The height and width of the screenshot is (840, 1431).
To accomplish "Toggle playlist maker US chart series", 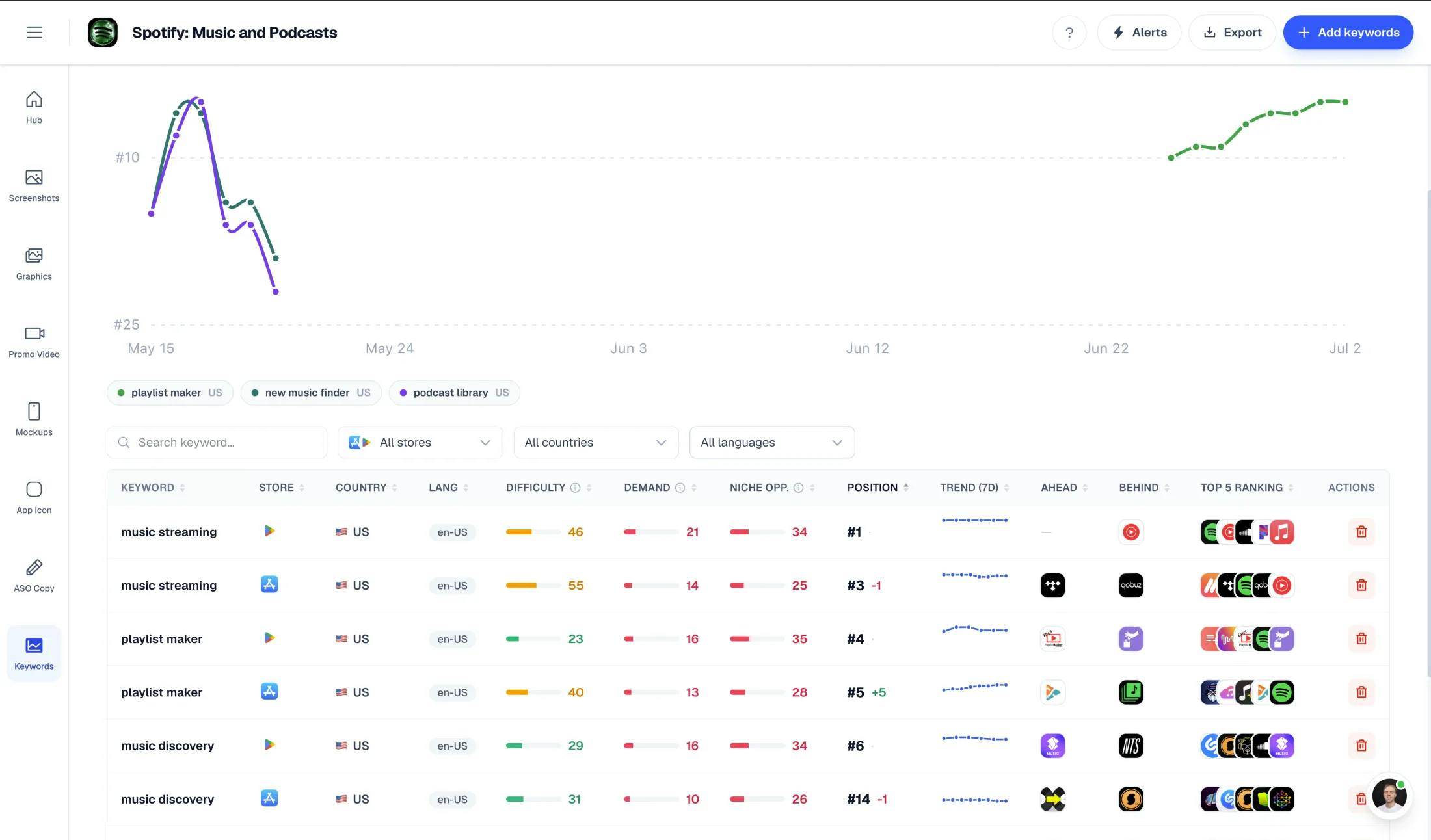I will [170, 393].
